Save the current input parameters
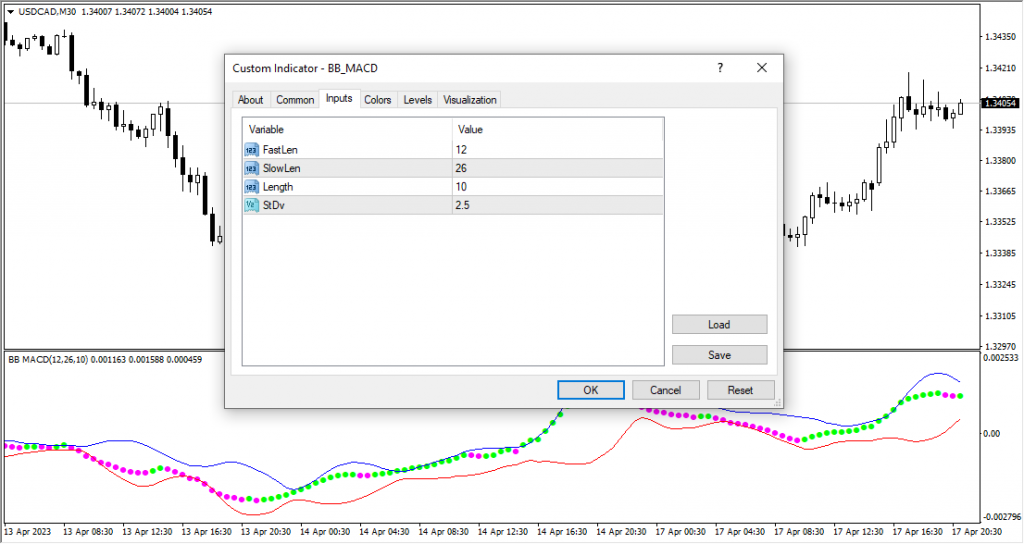This screenshot has width=1024, height=544. click(x=719, y=355)
